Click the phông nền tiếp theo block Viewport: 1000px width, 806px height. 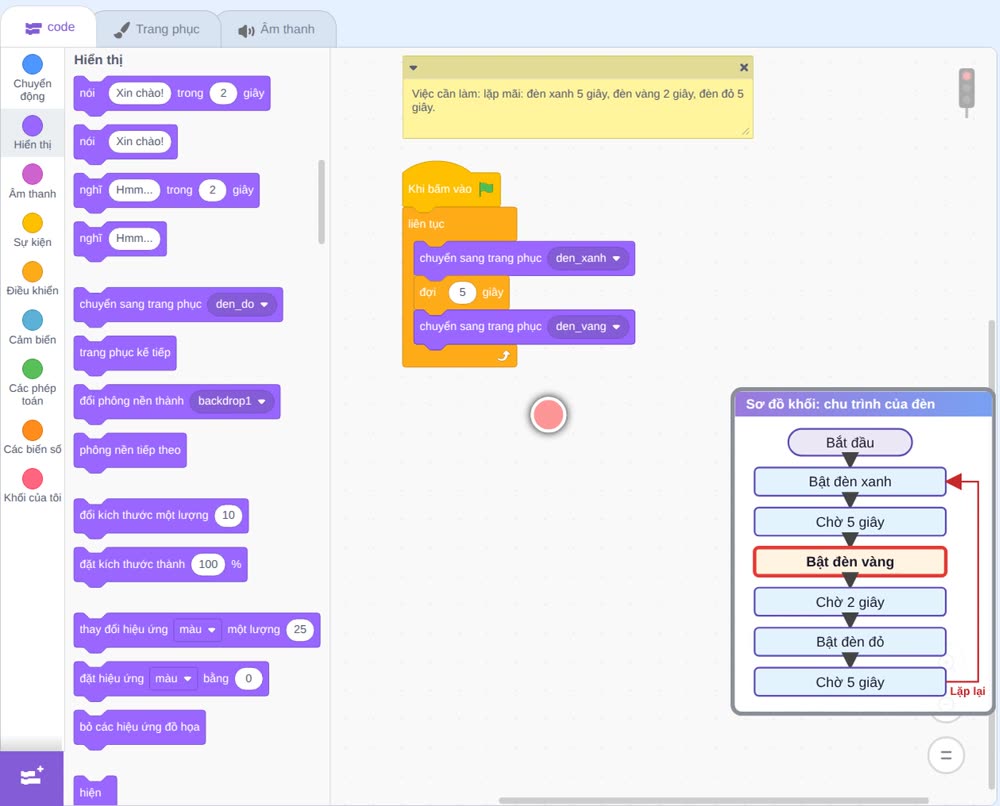click(x=130, y=450)
